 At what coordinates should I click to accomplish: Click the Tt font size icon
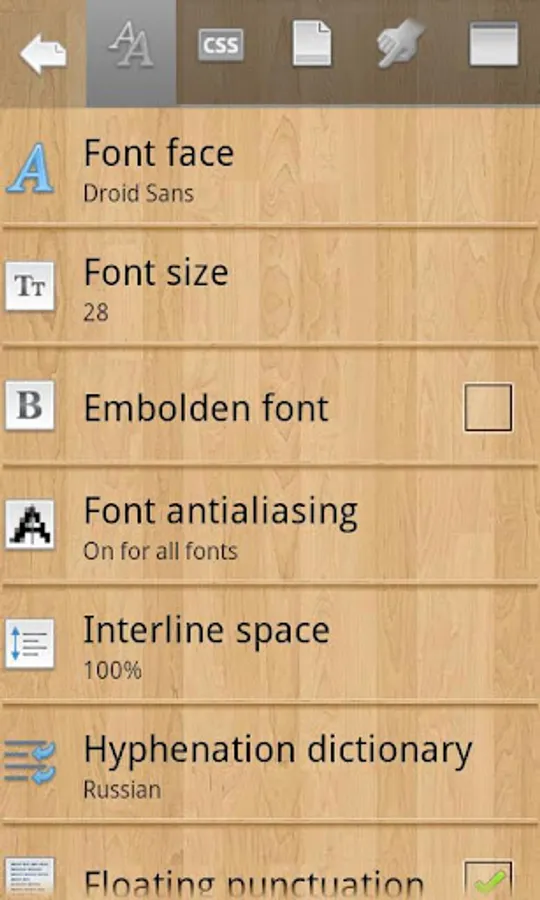pyautogui.click(x=30, y=286)
